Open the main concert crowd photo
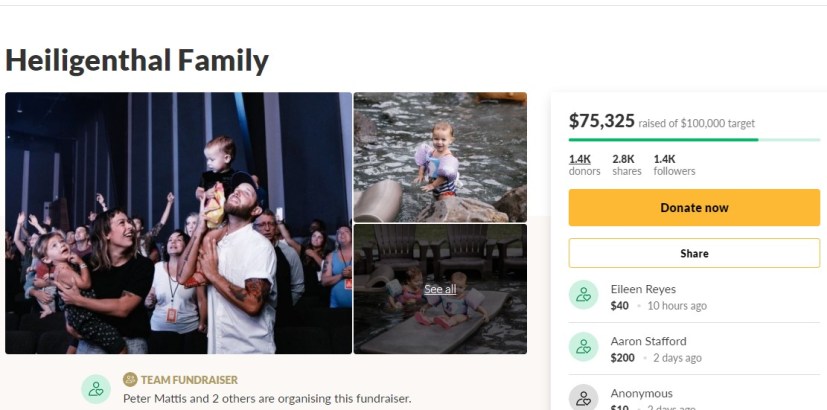 178,223
